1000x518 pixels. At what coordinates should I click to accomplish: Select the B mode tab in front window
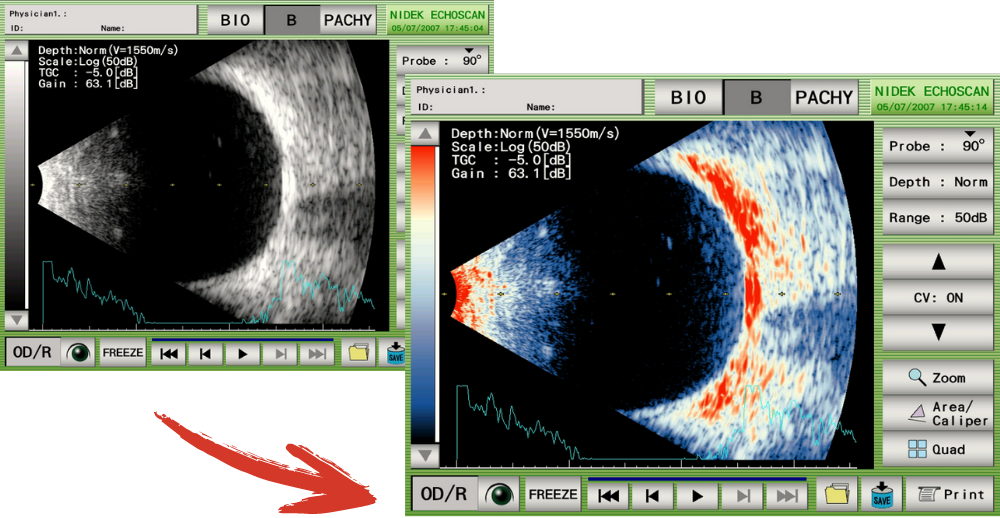[756, 97]
